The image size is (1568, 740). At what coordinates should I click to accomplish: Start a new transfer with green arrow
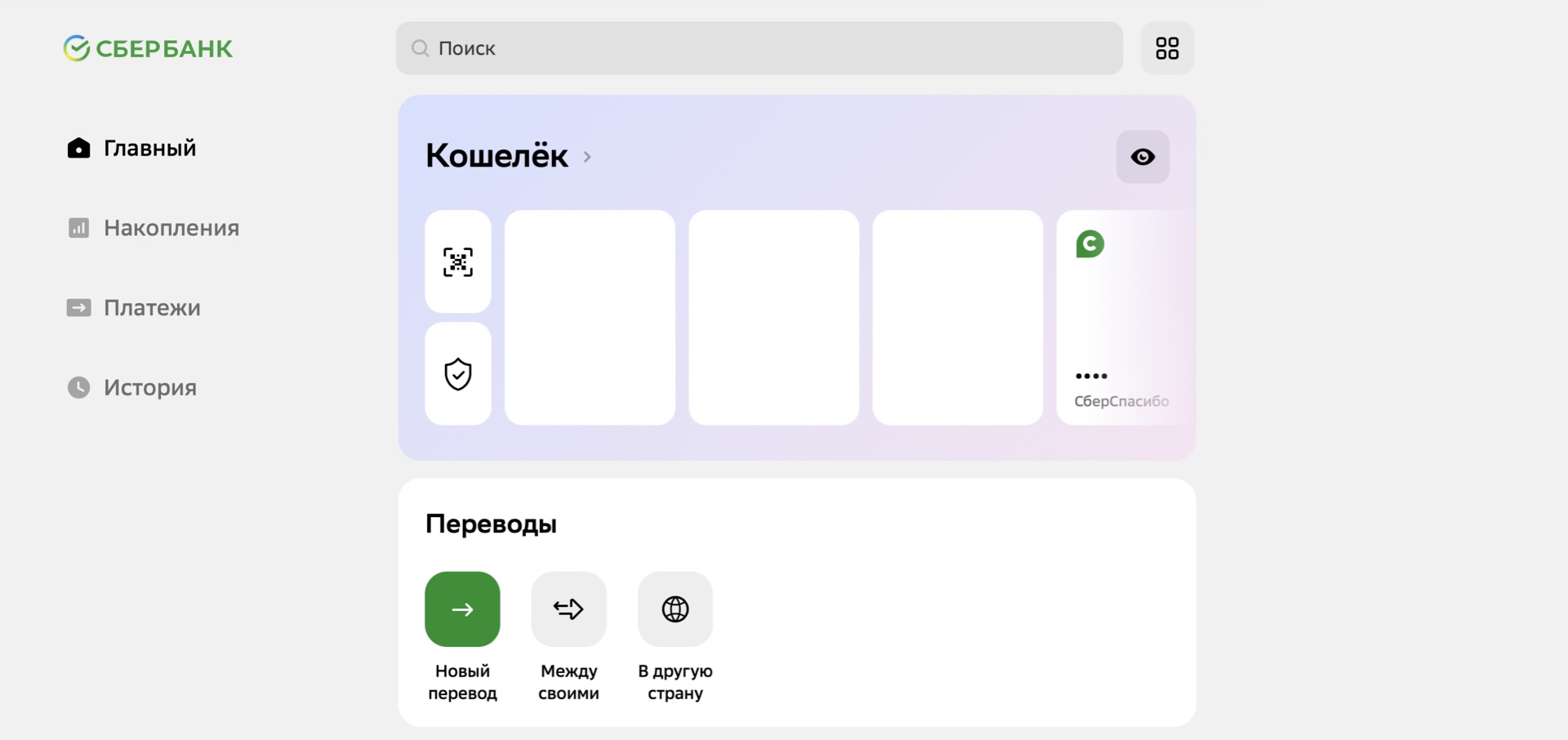[x=462, y=609]
